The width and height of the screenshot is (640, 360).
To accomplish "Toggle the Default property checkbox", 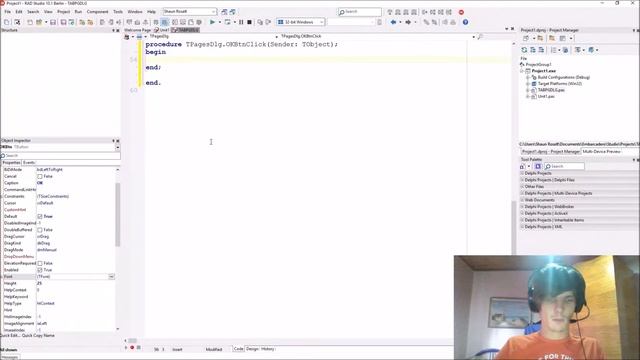I will click(40, 216).
